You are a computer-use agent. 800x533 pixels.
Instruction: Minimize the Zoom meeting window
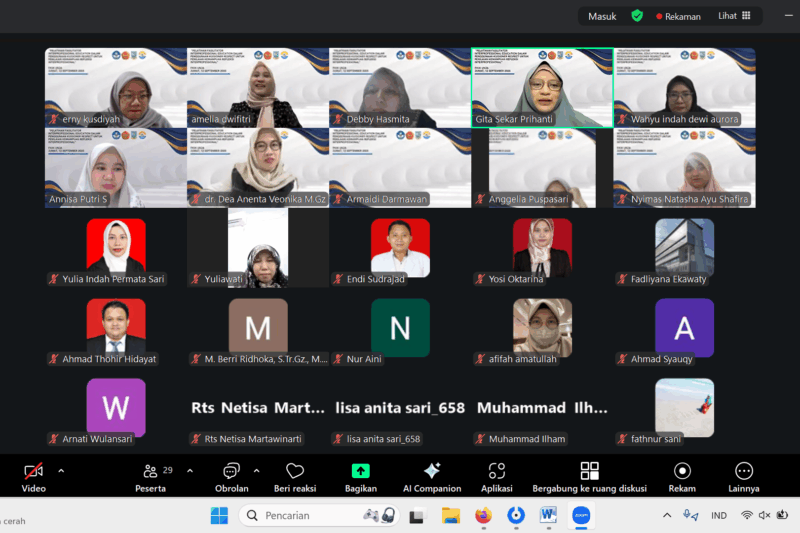(788, 16)
